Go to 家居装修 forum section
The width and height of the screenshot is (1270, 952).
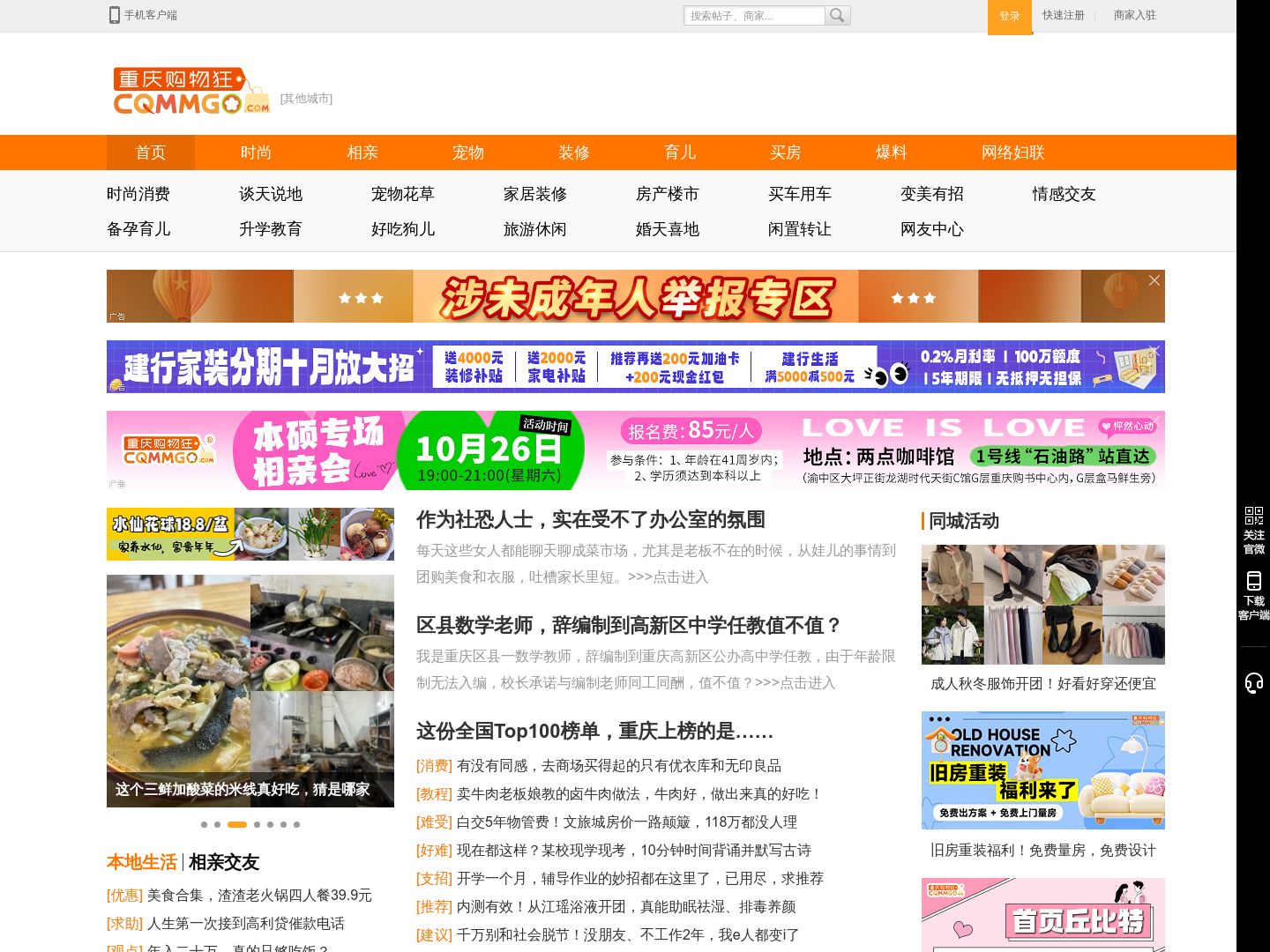pos(535,194)
